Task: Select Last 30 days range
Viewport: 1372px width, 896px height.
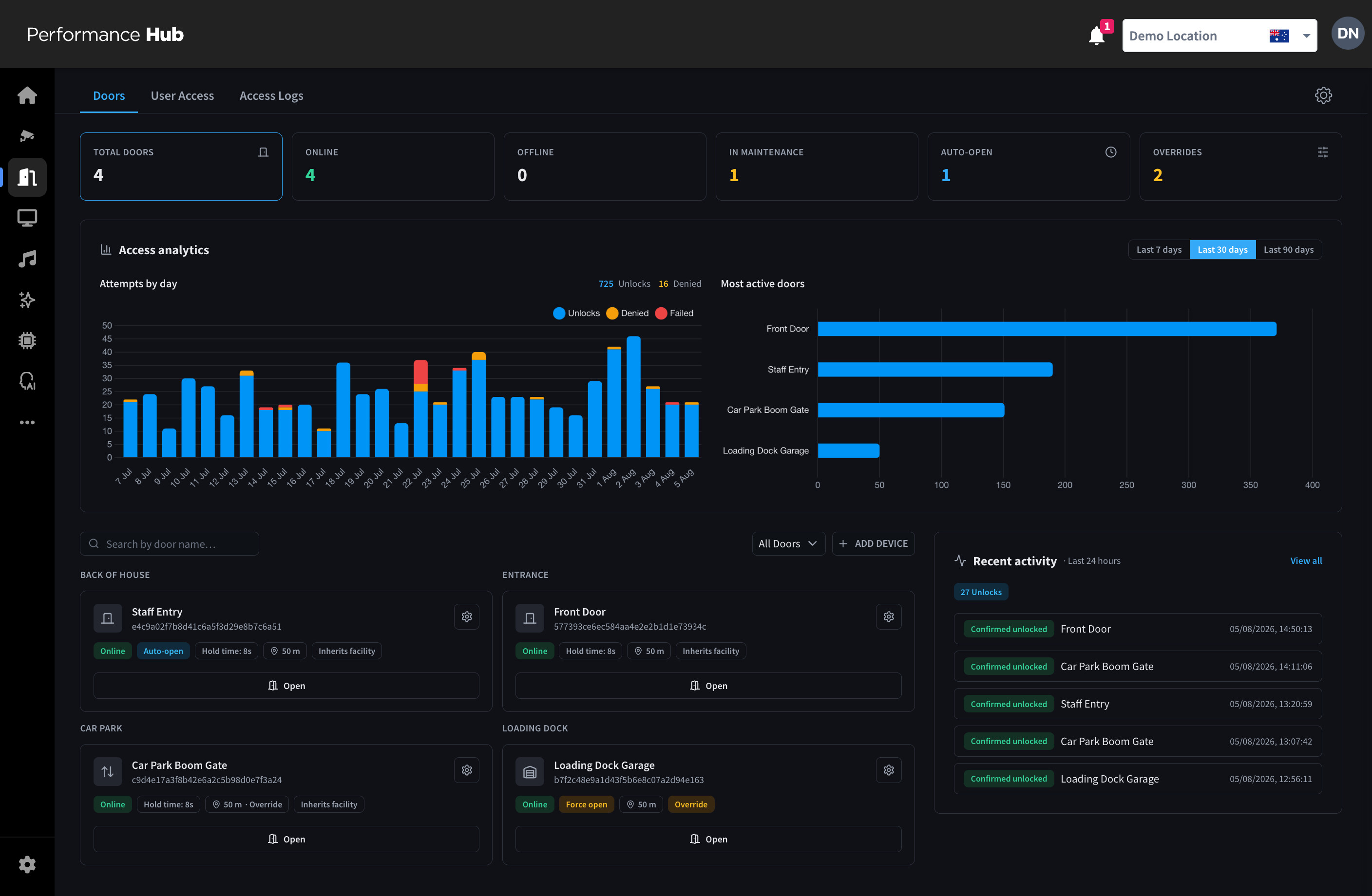Action: [1222, 249]
